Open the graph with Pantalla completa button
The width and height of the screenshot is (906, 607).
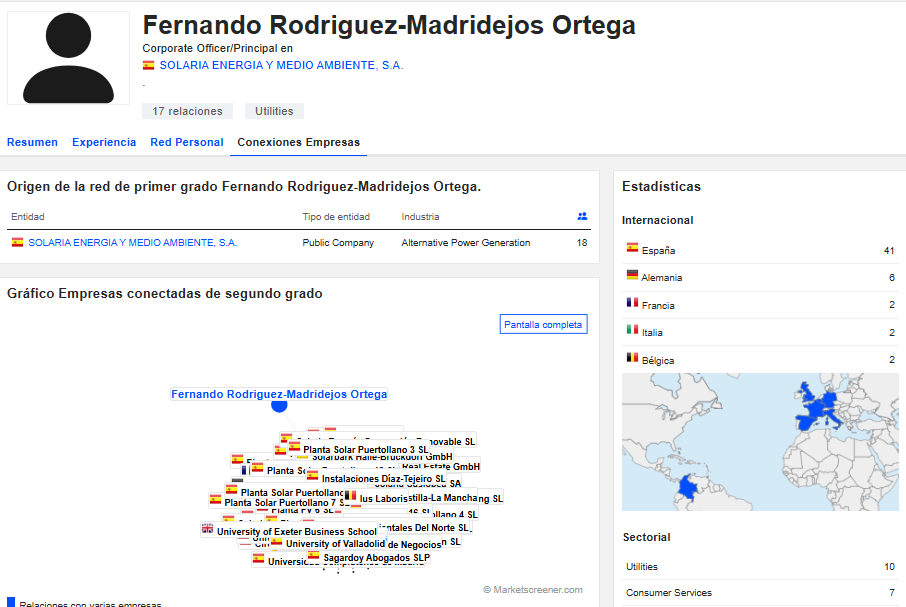(x=543, y=324)
